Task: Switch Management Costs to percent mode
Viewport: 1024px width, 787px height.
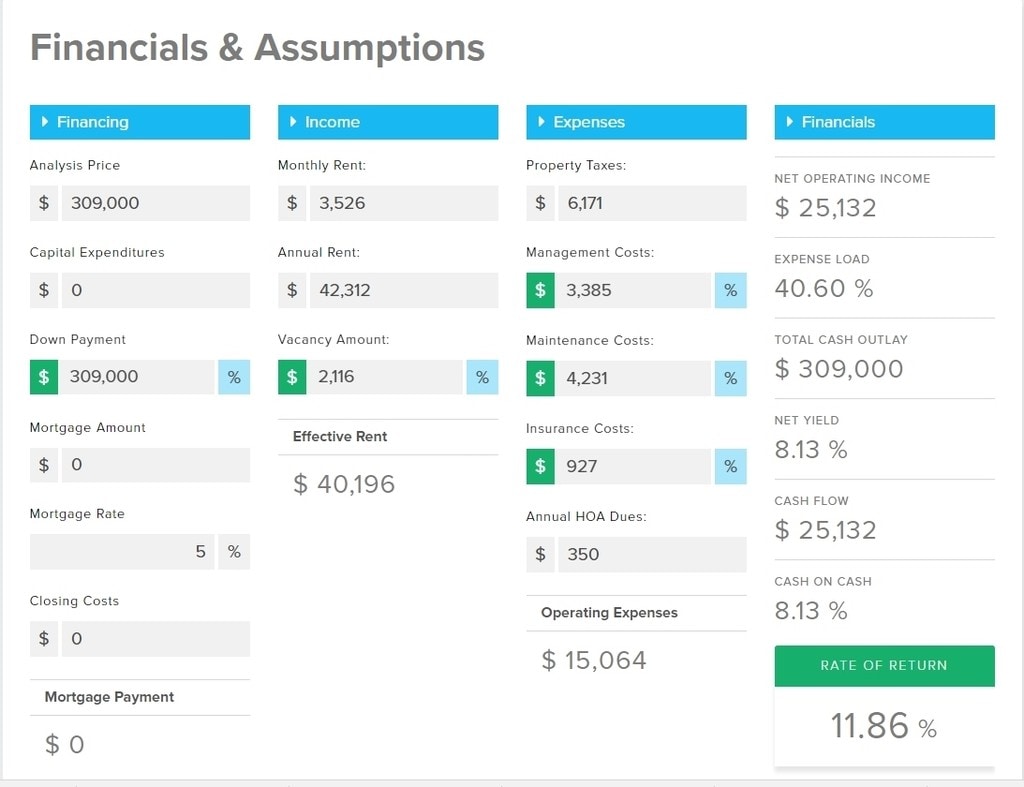Action: [730, 290]
